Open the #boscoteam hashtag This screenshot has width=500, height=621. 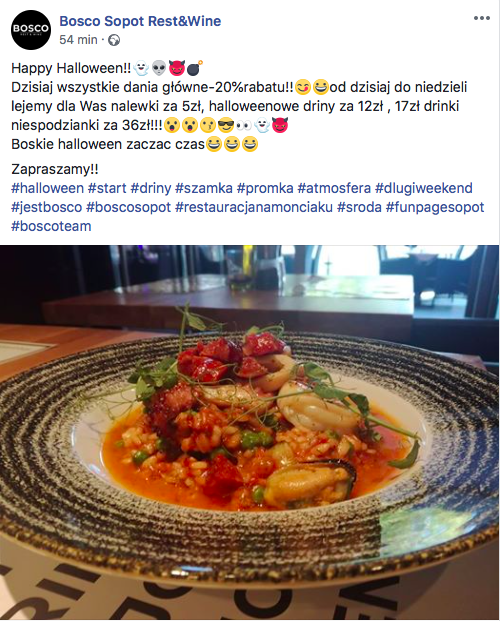coord(51,226)
